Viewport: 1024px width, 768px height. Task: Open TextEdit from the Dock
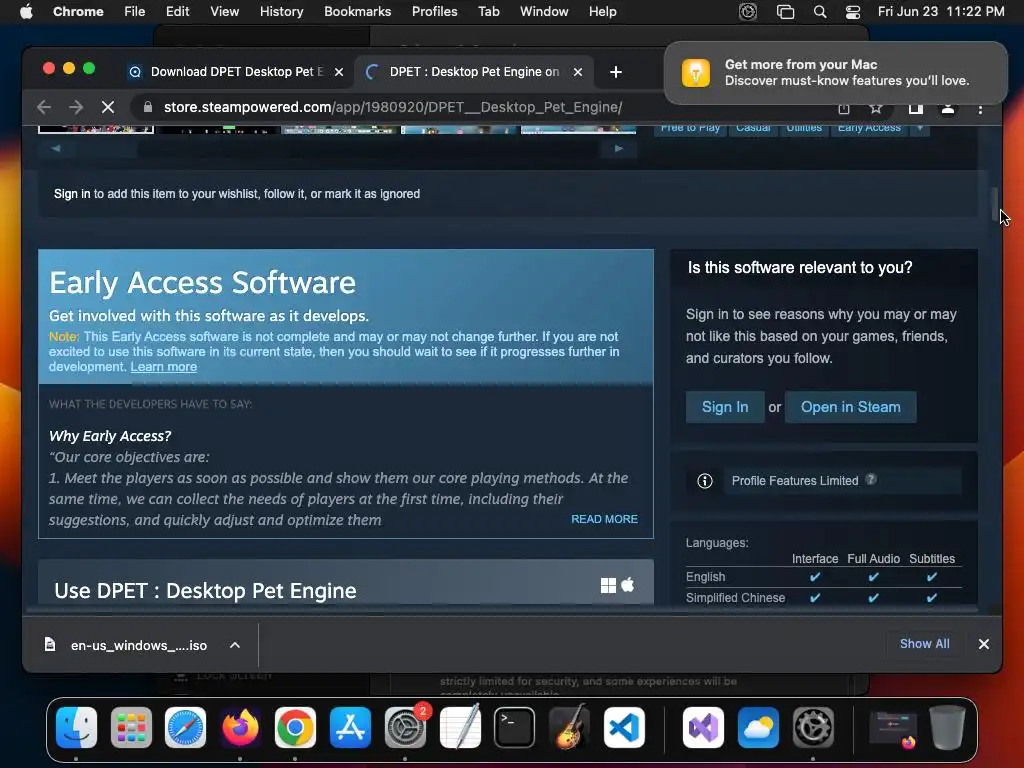pos(460,727)
